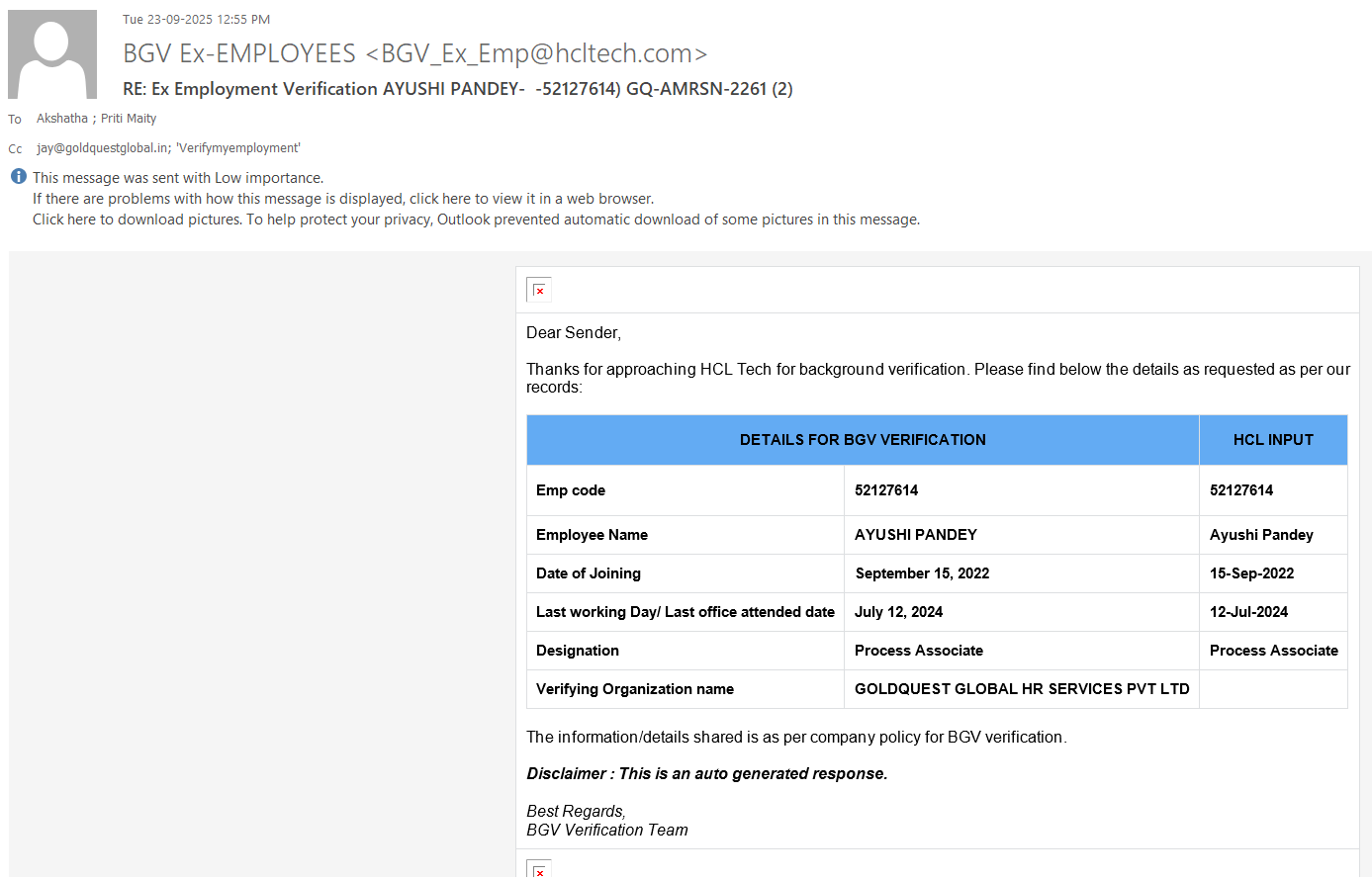The image size is (1372, 880).
Task: Click the sender name BGV Ex-EMPLOYEES
Action: click(239, 53)
